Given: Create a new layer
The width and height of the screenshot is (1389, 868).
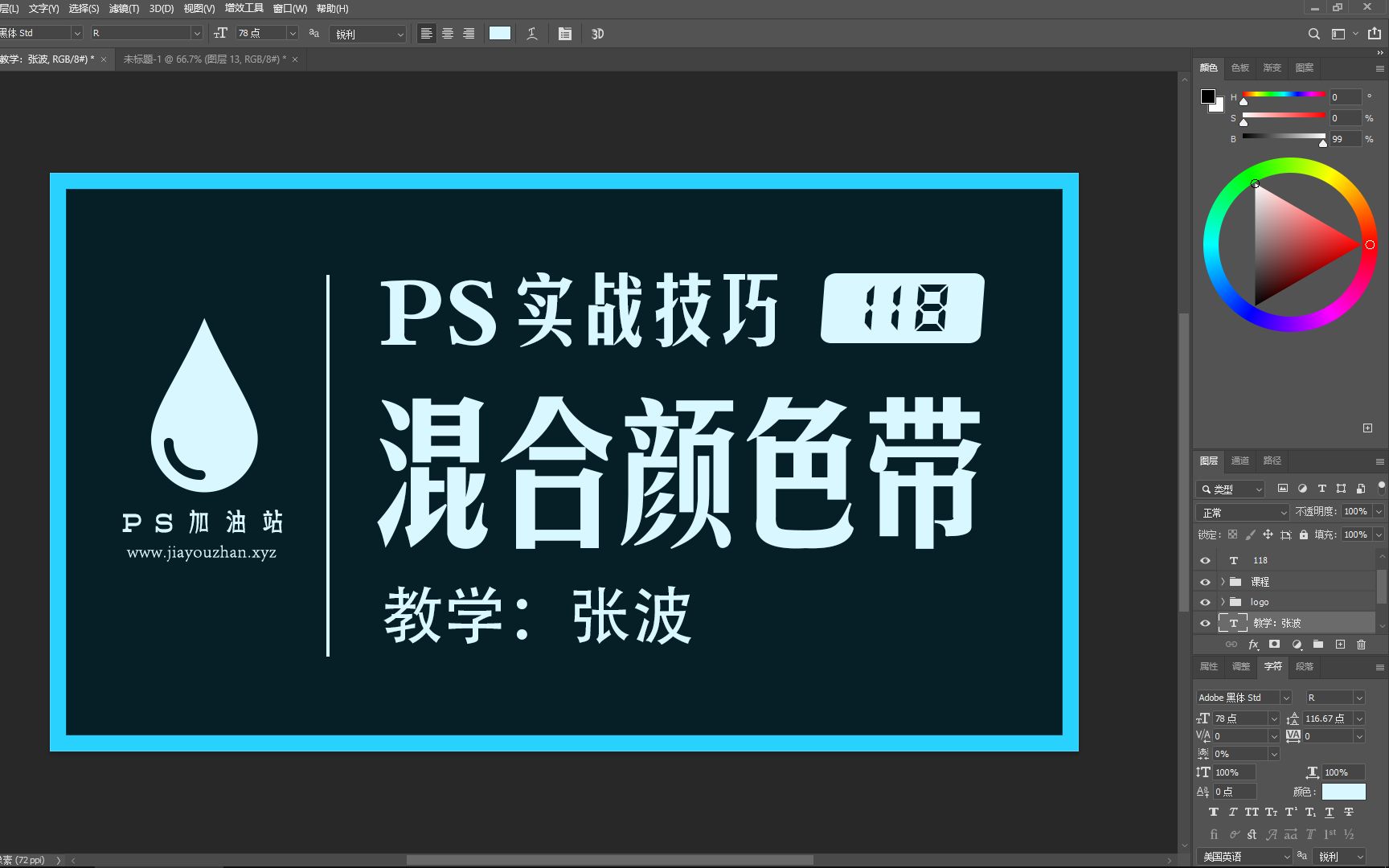Looking at the screenshot, I should pos(1340,645).
